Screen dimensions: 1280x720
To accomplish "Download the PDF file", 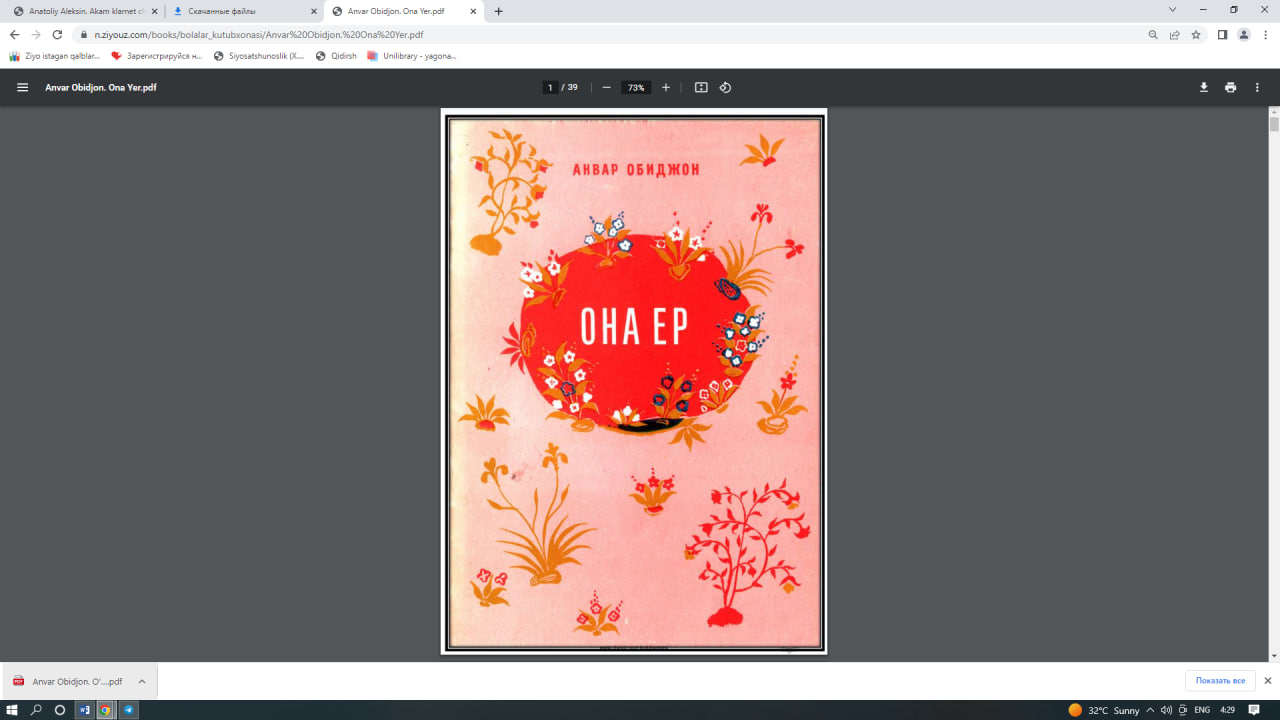I will [x=1204, y=88].
